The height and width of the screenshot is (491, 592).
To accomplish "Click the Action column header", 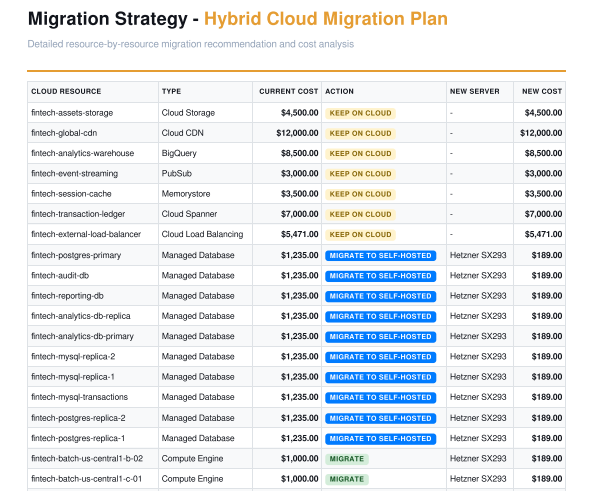I will 384,91.
